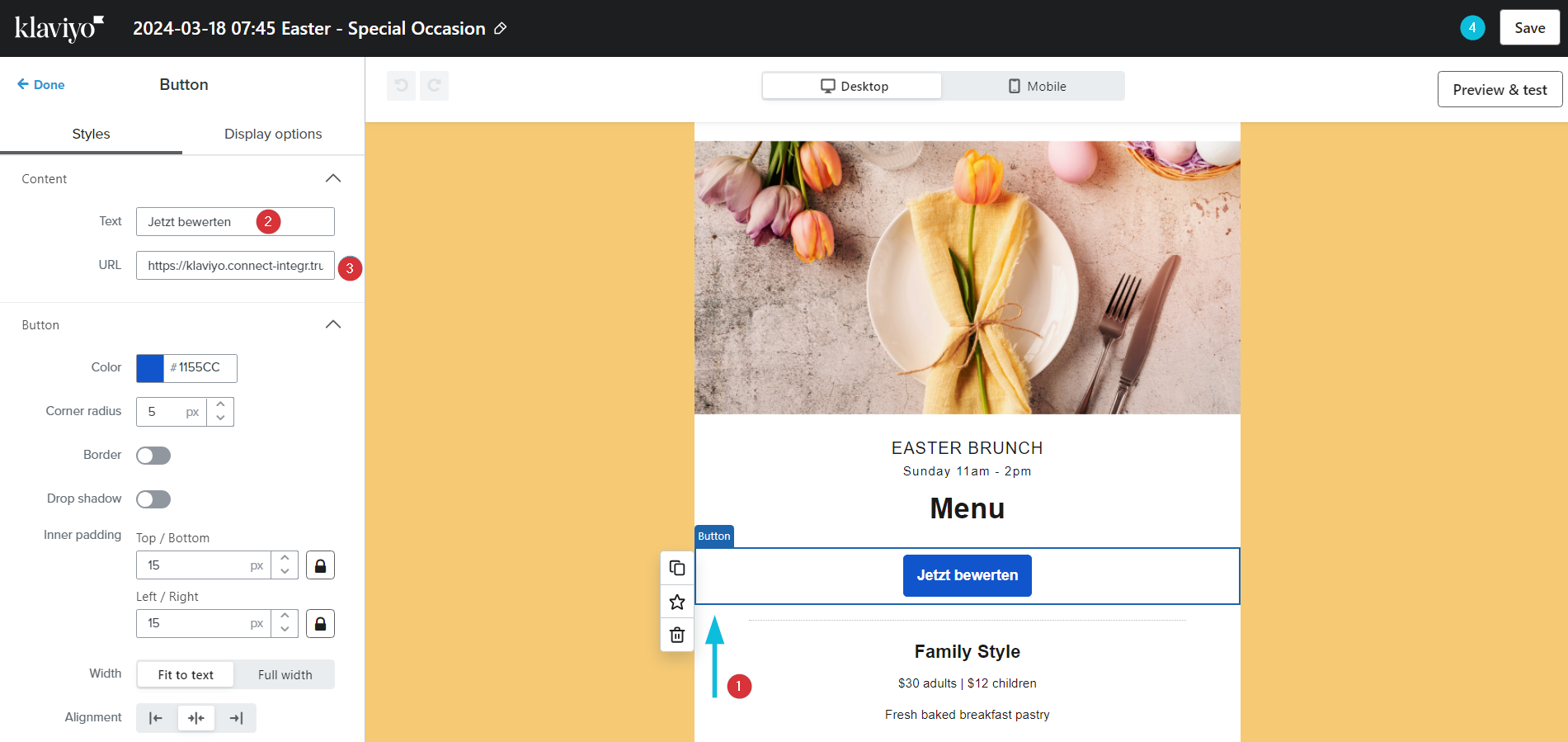Save block as favorite with star icon
1568x742 pixels.
coord(677,602)
